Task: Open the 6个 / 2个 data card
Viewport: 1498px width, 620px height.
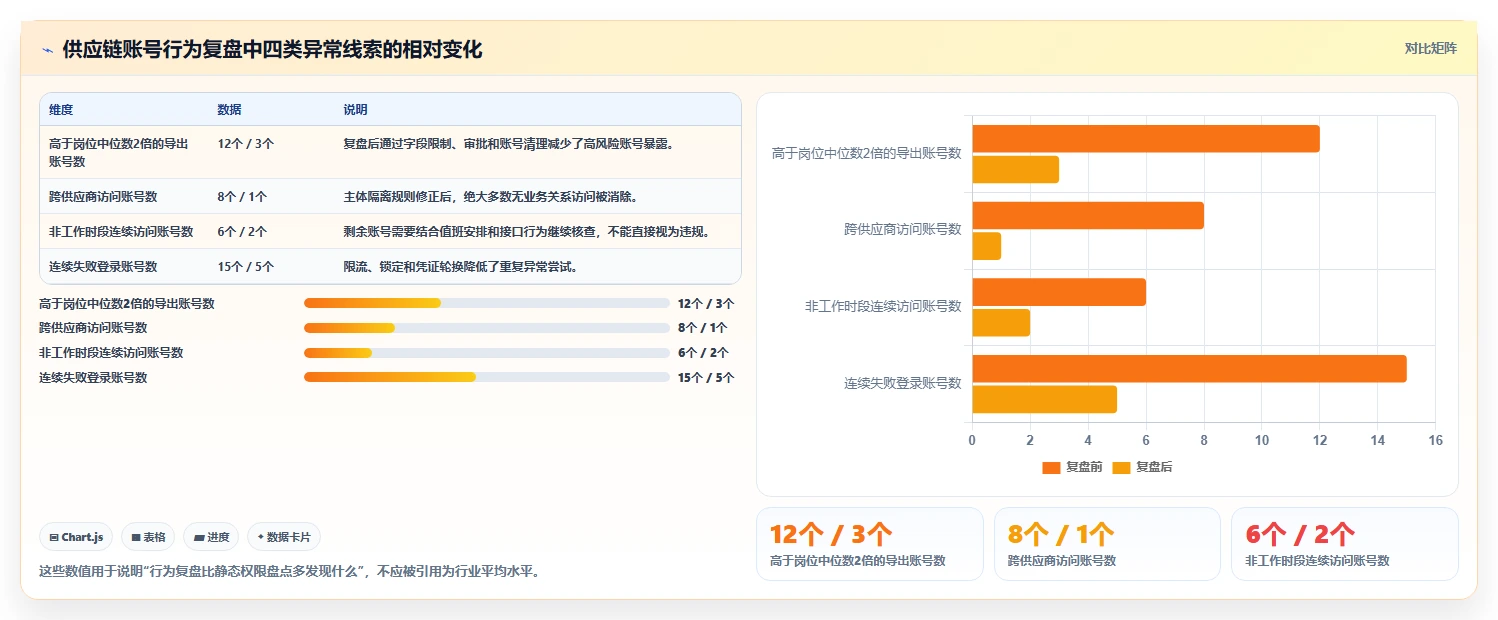Action: pos(1345,544)
